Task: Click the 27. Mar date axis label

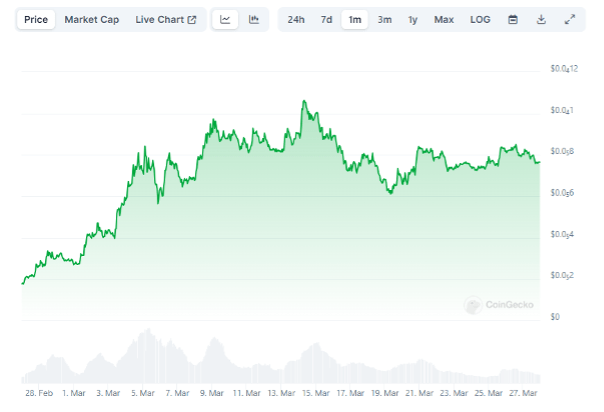Action: pos(522,393)
